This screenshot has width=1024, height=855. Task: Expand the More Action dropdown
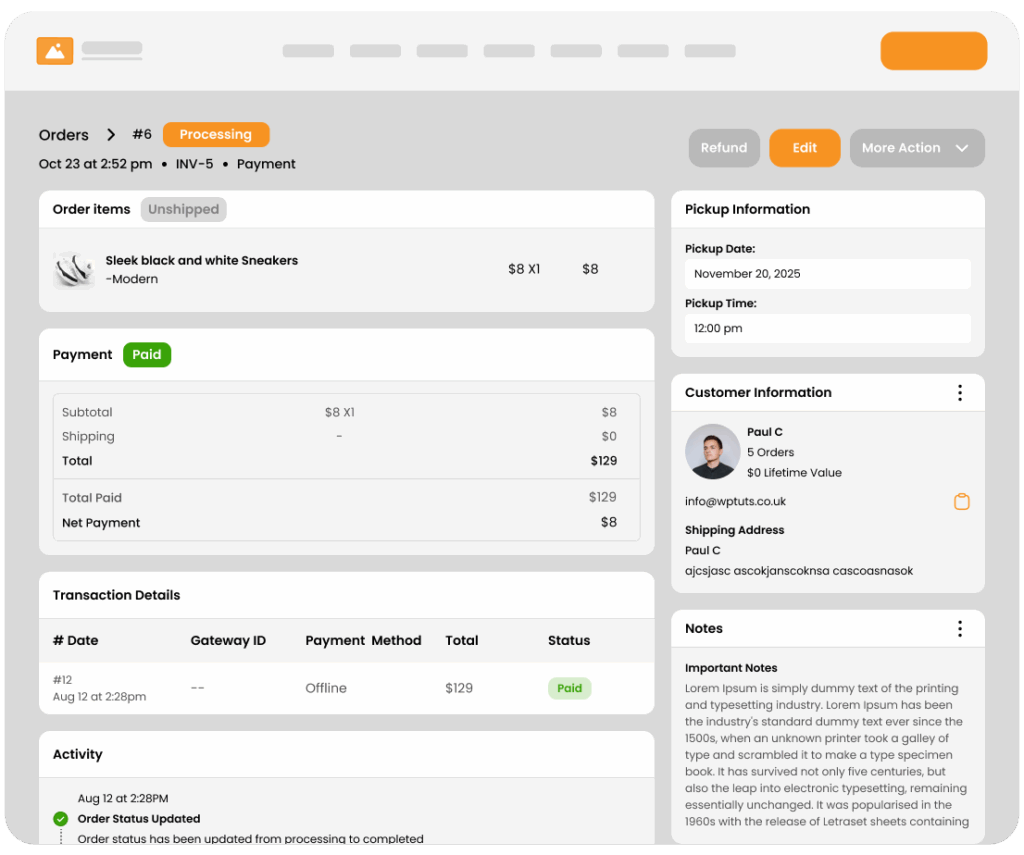pyautogui.click(x=916, y=148)
